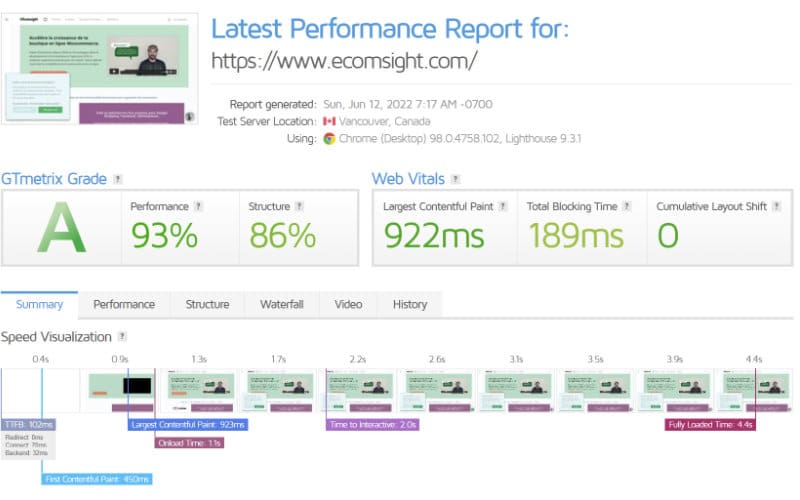Click the 93% Performance score

(164, 236)
